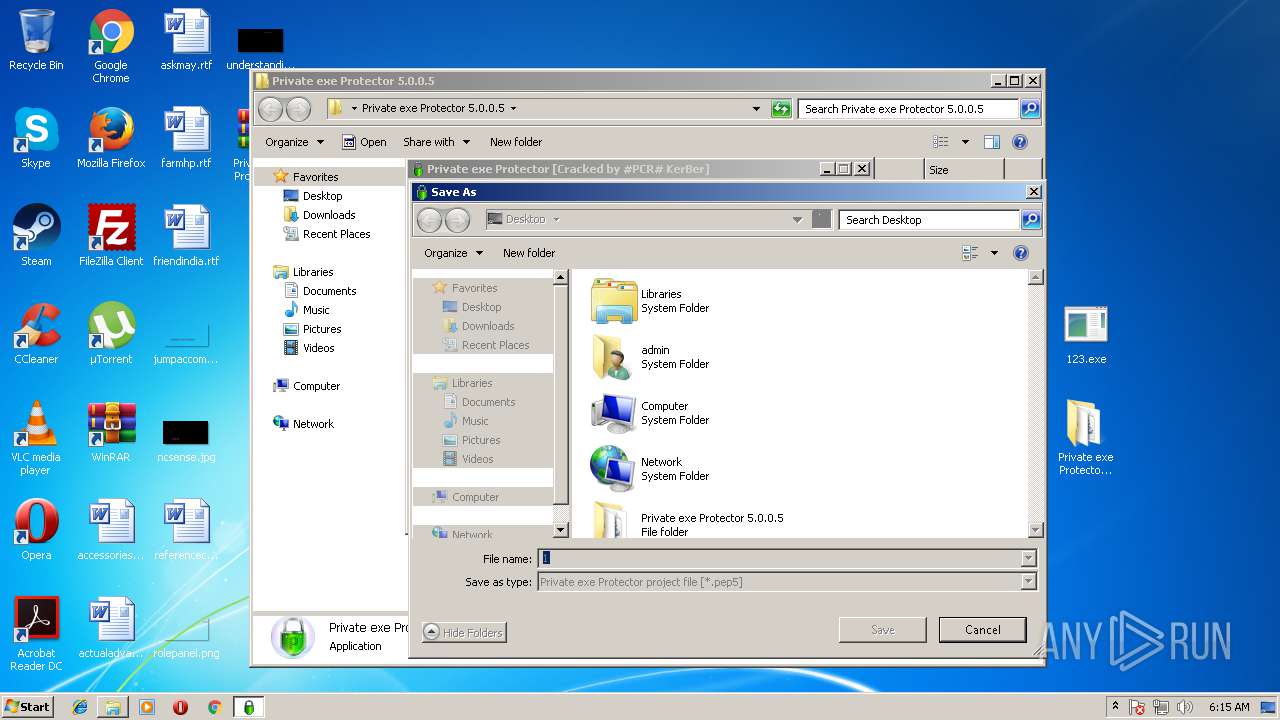Launch Mozilla Firefox desktop shortcut
The image size is (1280, 720).
[x=111, y=138]
